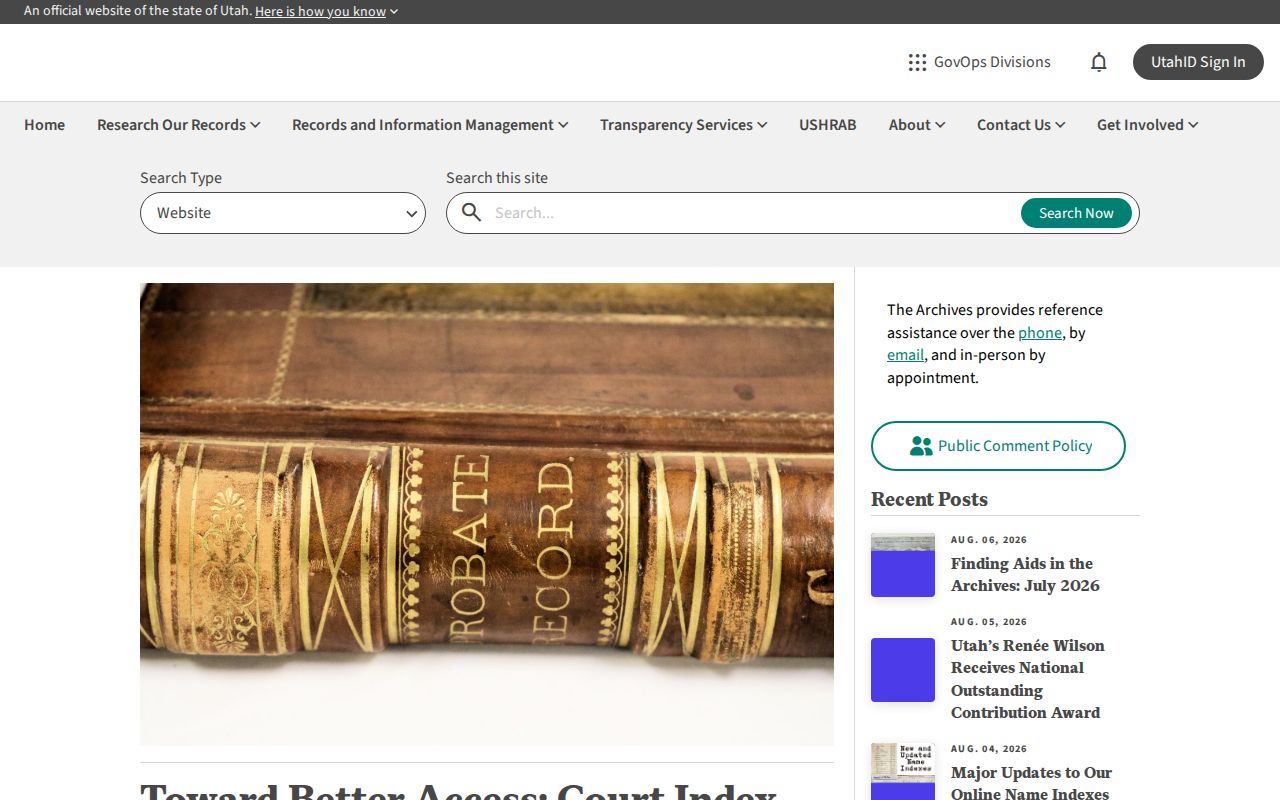Open Renée Wilson award post title
Image resolution: width=1280 pixels, height=800 pixels.
(1028, 679)
